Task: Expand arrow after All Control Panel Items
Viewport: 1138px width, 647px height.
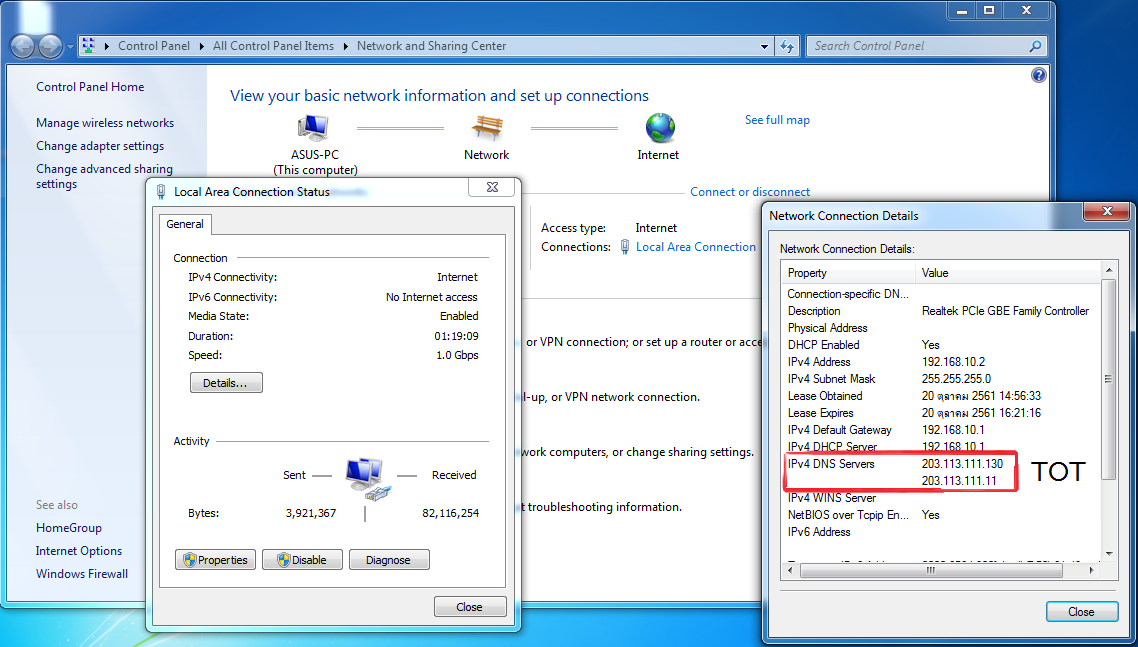Action: [345, 46]
